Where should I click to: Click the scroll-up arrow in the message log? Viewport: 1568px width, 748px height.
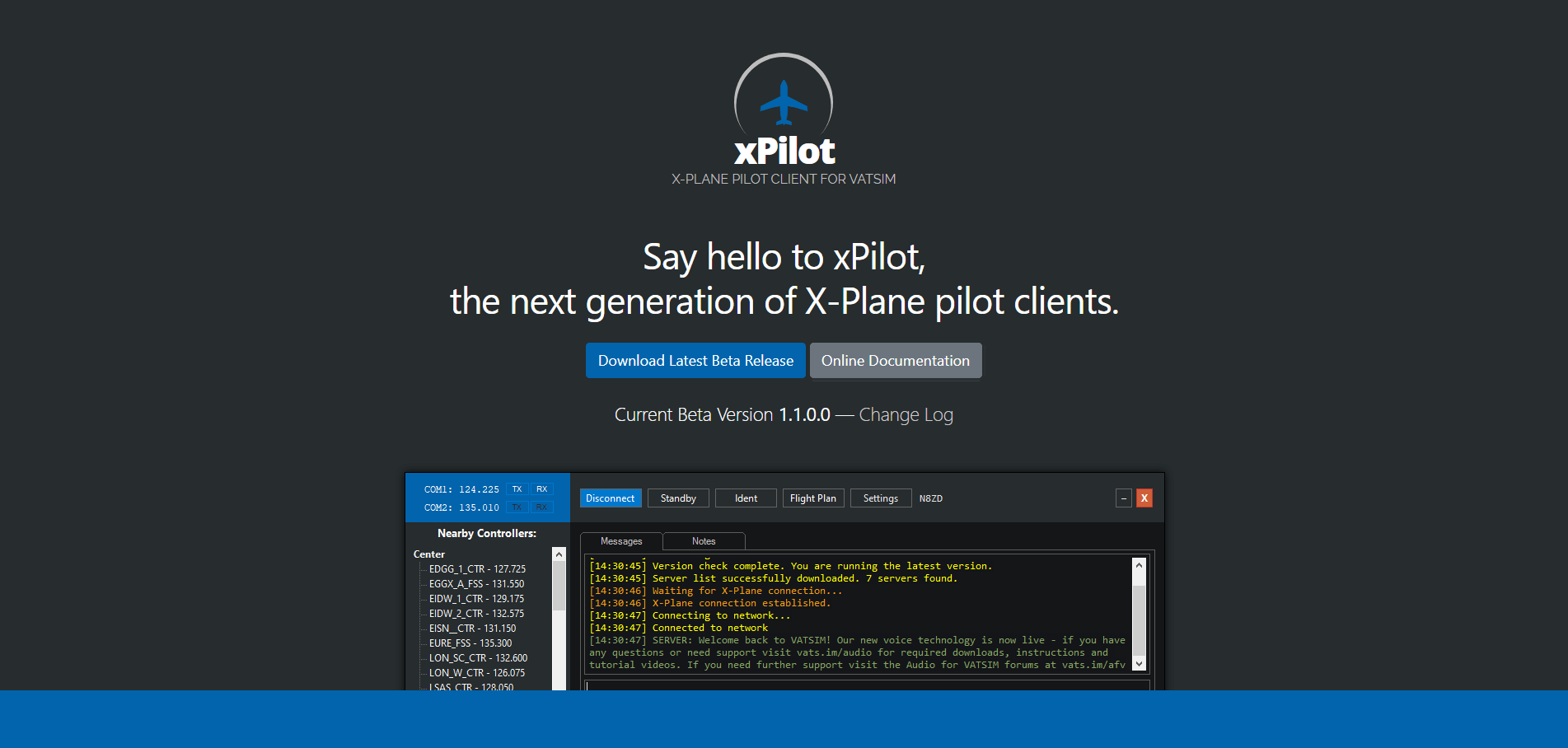point(1139,564)
